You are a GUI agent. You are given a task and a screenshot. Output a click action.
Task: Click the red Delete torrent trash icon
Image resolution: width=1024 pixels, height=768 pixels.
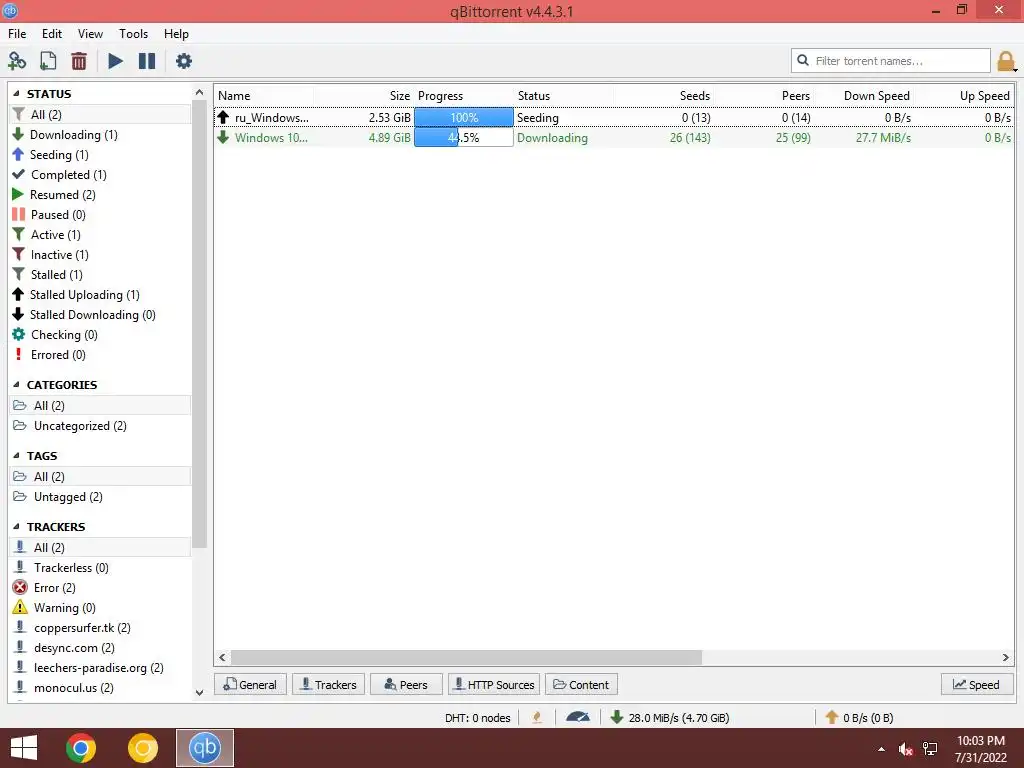coord(79,61)
